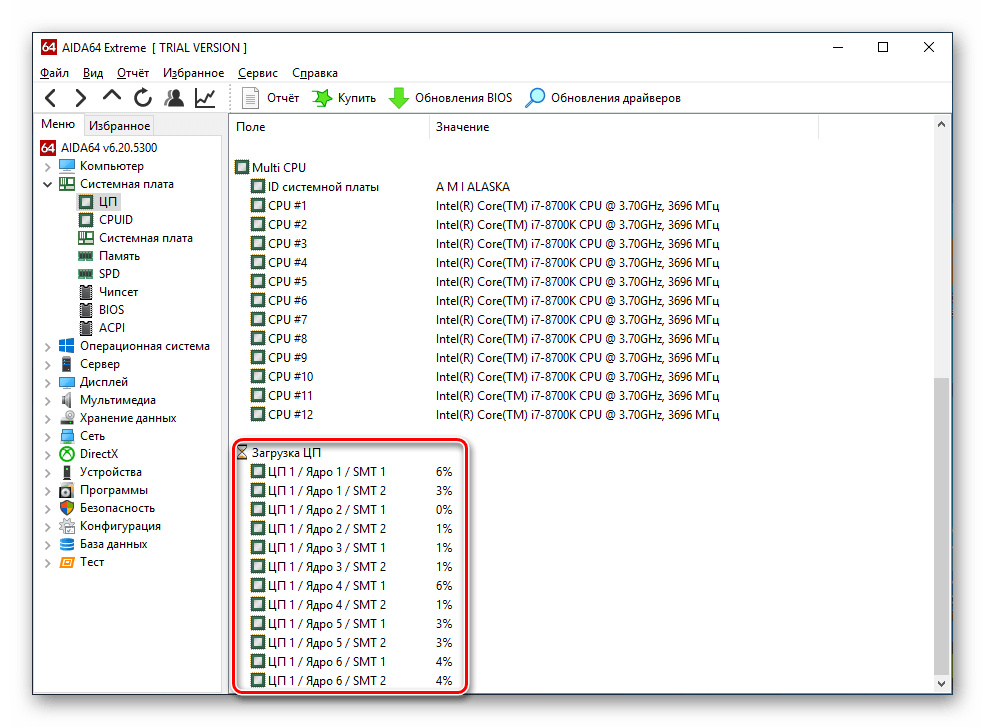985x727 pixels.
Task: Select CPUID in the tree
Action: point(115,220)
